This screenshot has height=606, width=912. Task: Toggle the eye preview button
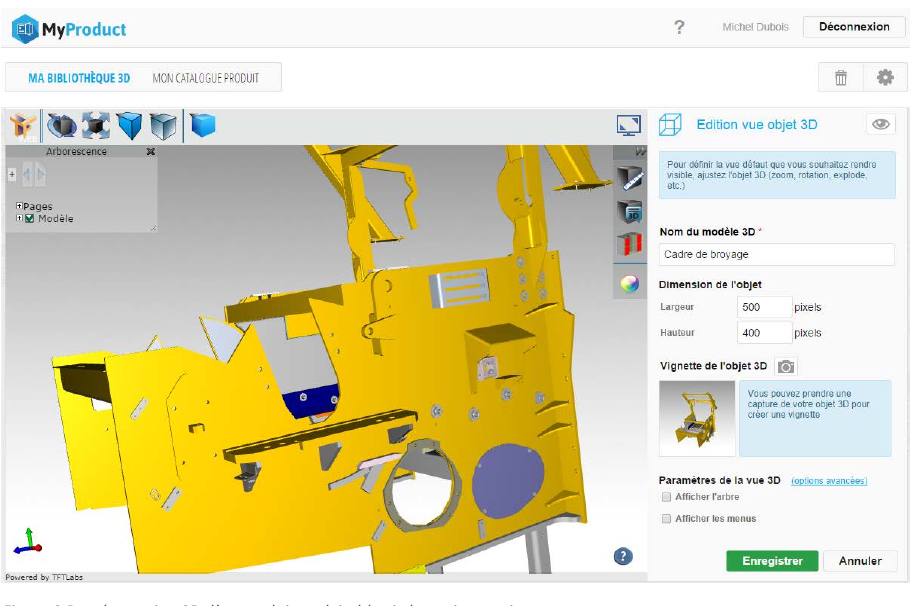coord(880,124)
